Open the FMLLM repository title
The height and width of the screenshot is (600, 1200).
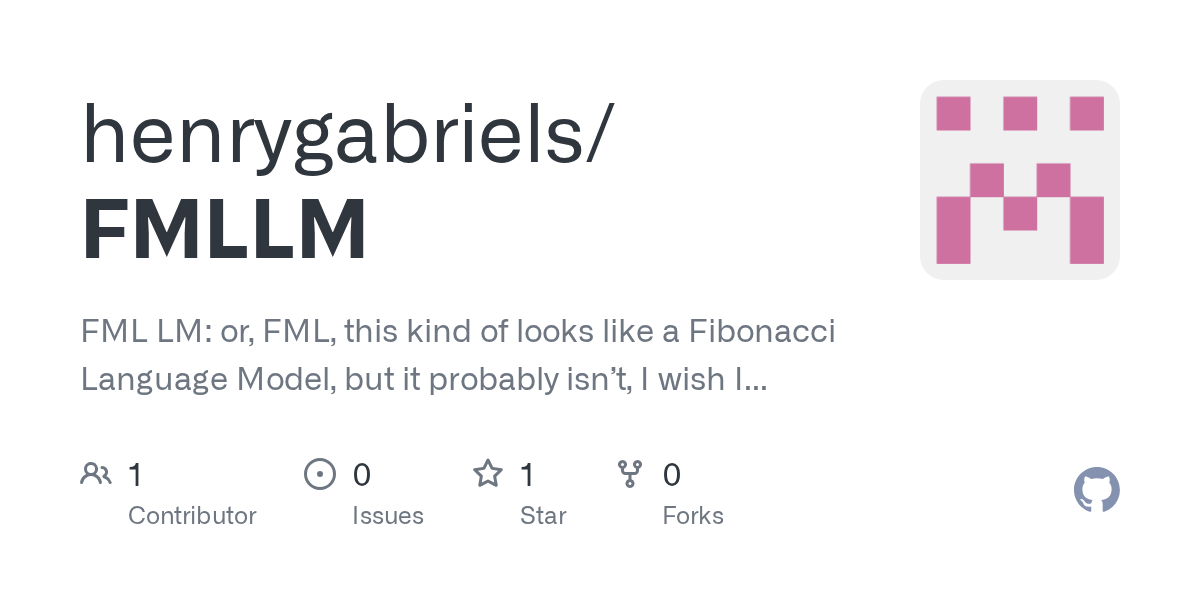(x=224, y=232)
